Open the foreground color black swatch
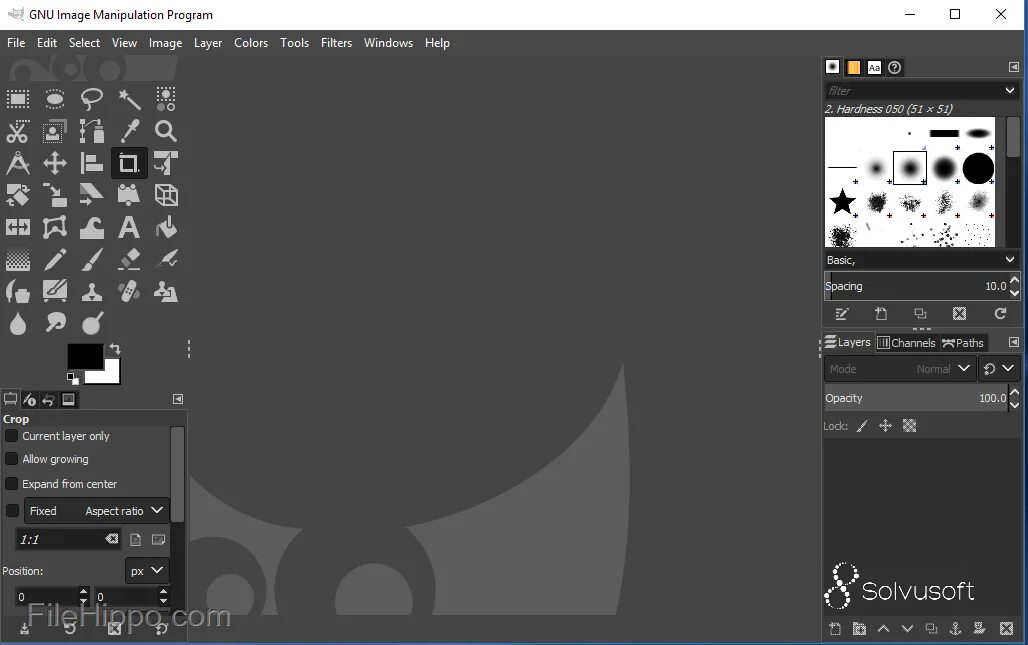The height and width of the screenshot is (645, 1028). [x=85, y=356]
